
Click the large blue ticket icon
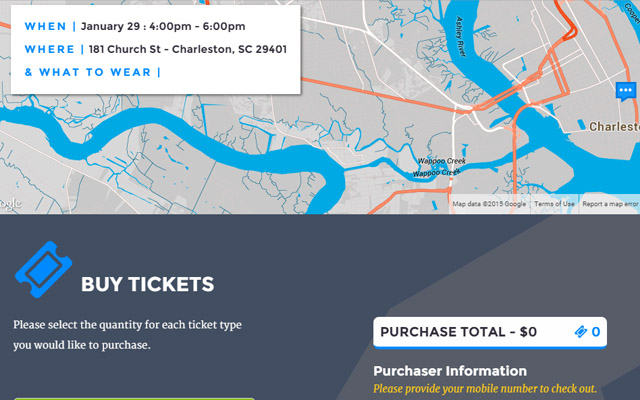(43, 269)
